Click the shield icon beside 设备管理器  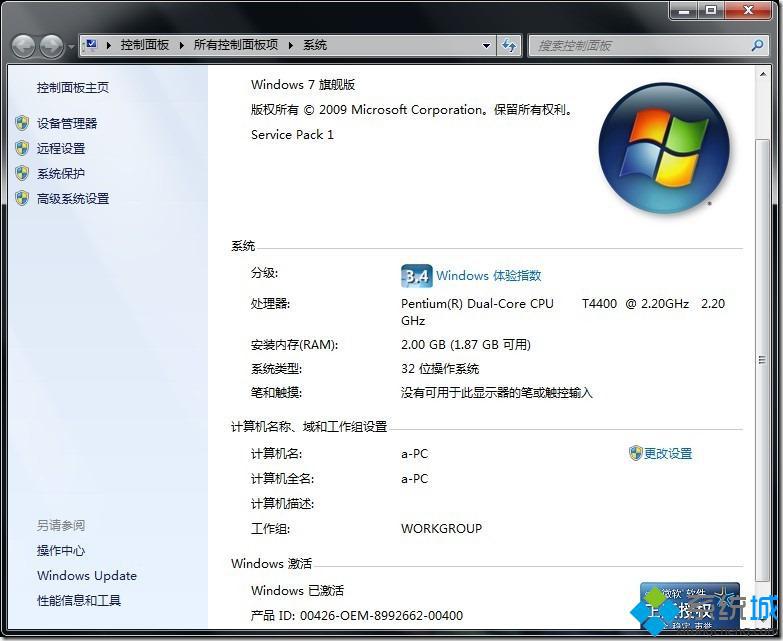[x=22, y=123]
